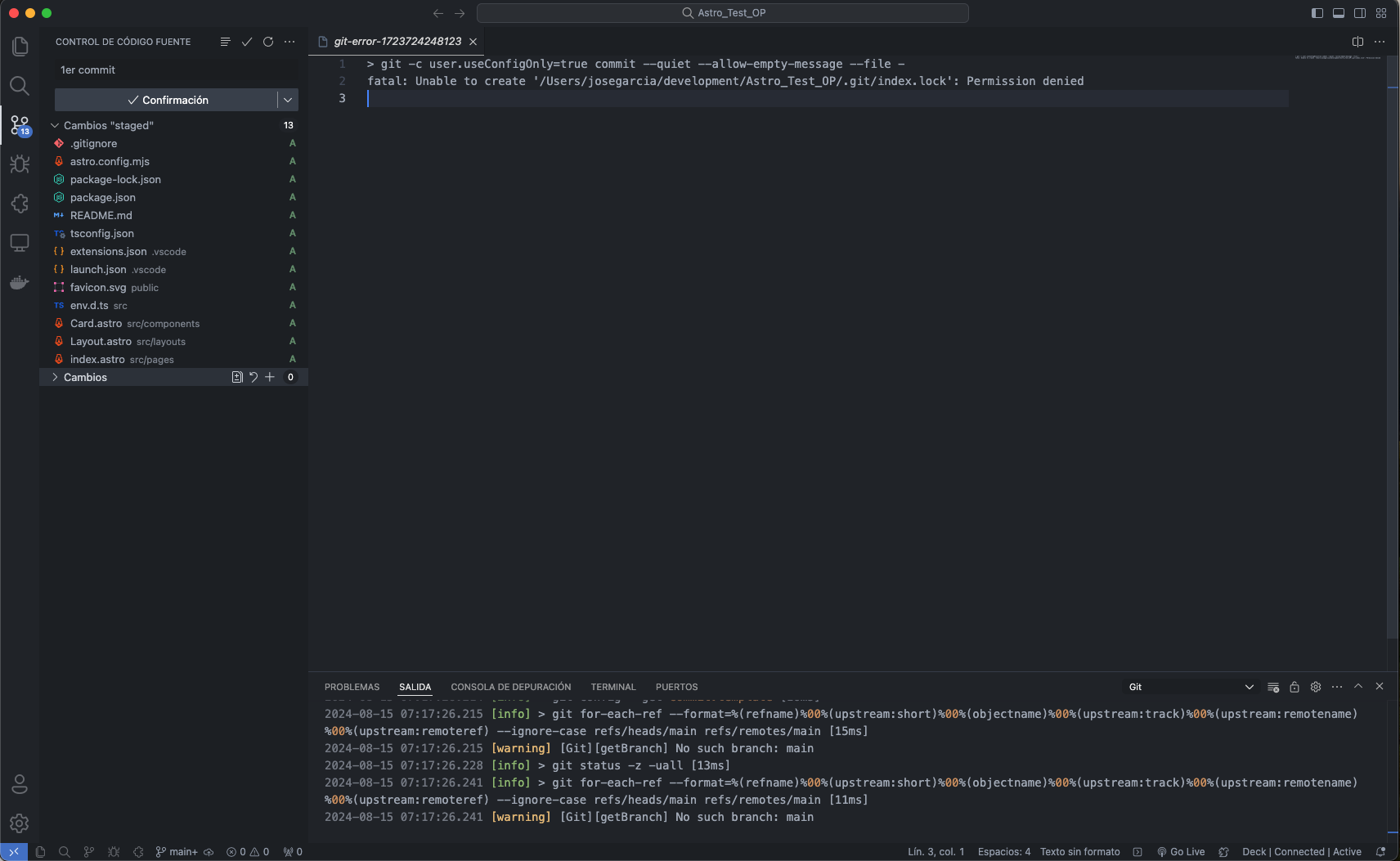
Task: Clear the output panel
Action: pyautogui.click(x=1273, y=687)
